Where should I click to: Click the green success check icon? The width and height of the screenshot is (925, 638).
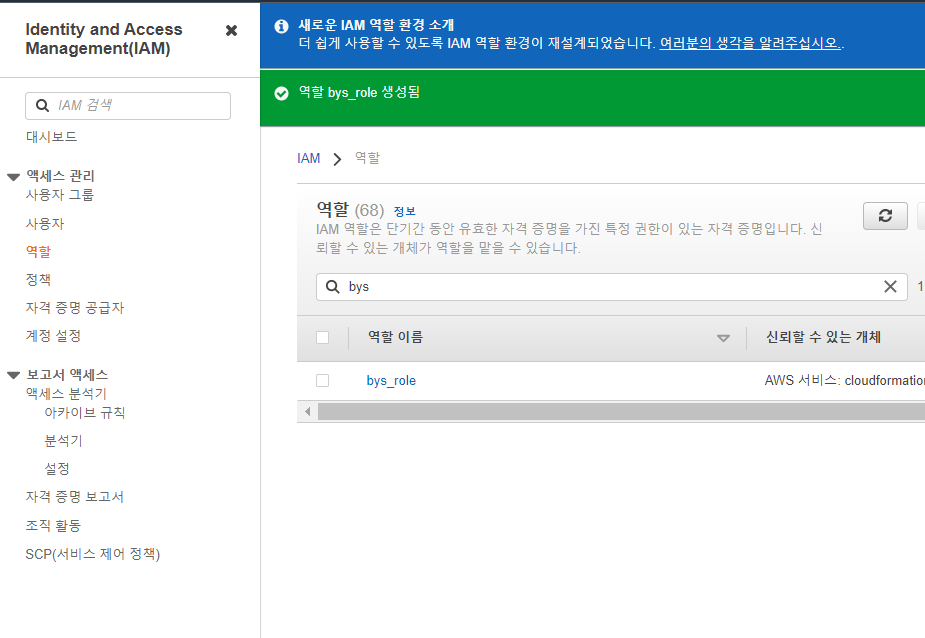point(281,93)
